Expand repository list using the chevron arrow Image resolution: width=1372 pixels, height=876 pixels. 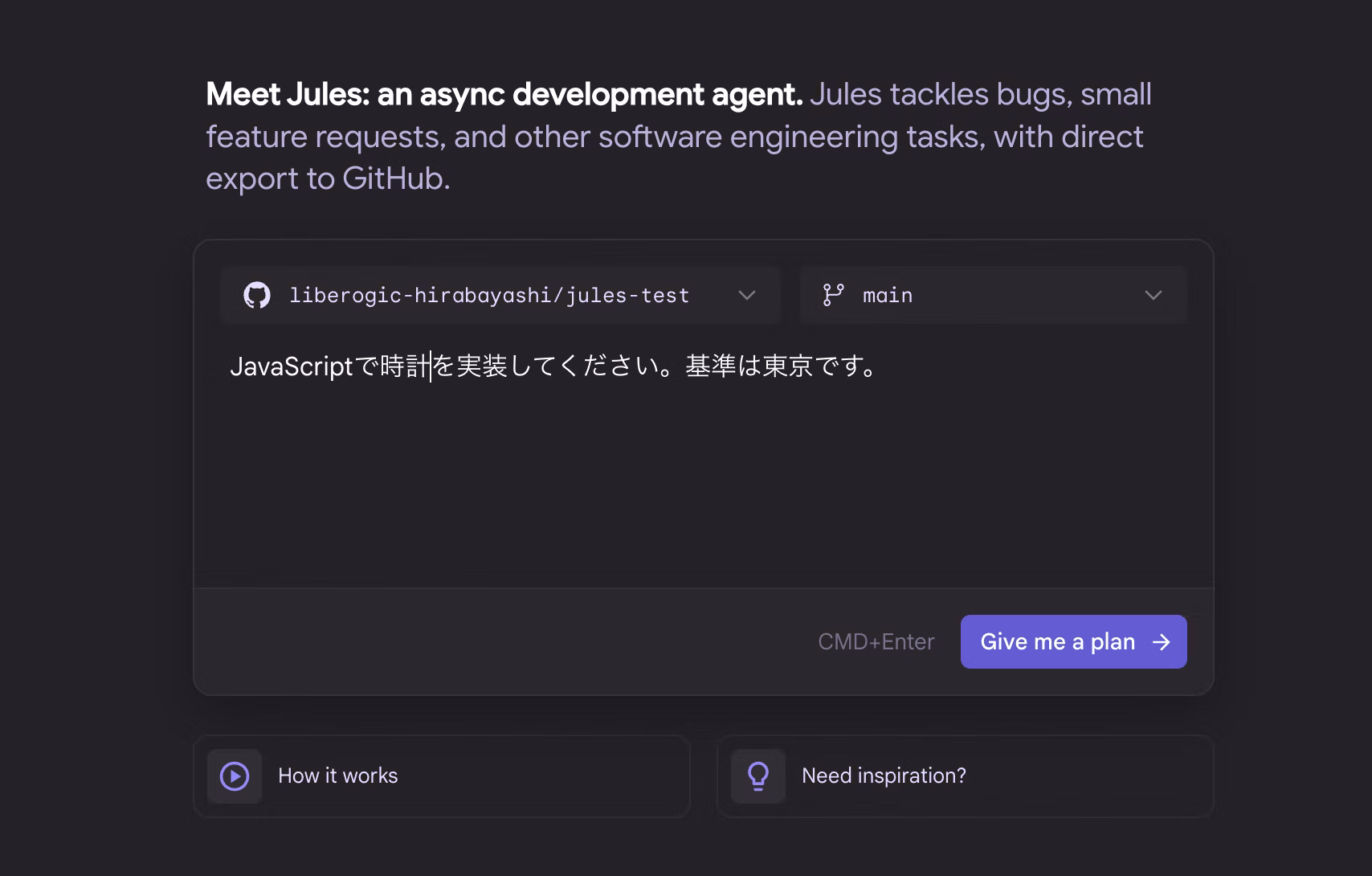[x=747, y=295]
